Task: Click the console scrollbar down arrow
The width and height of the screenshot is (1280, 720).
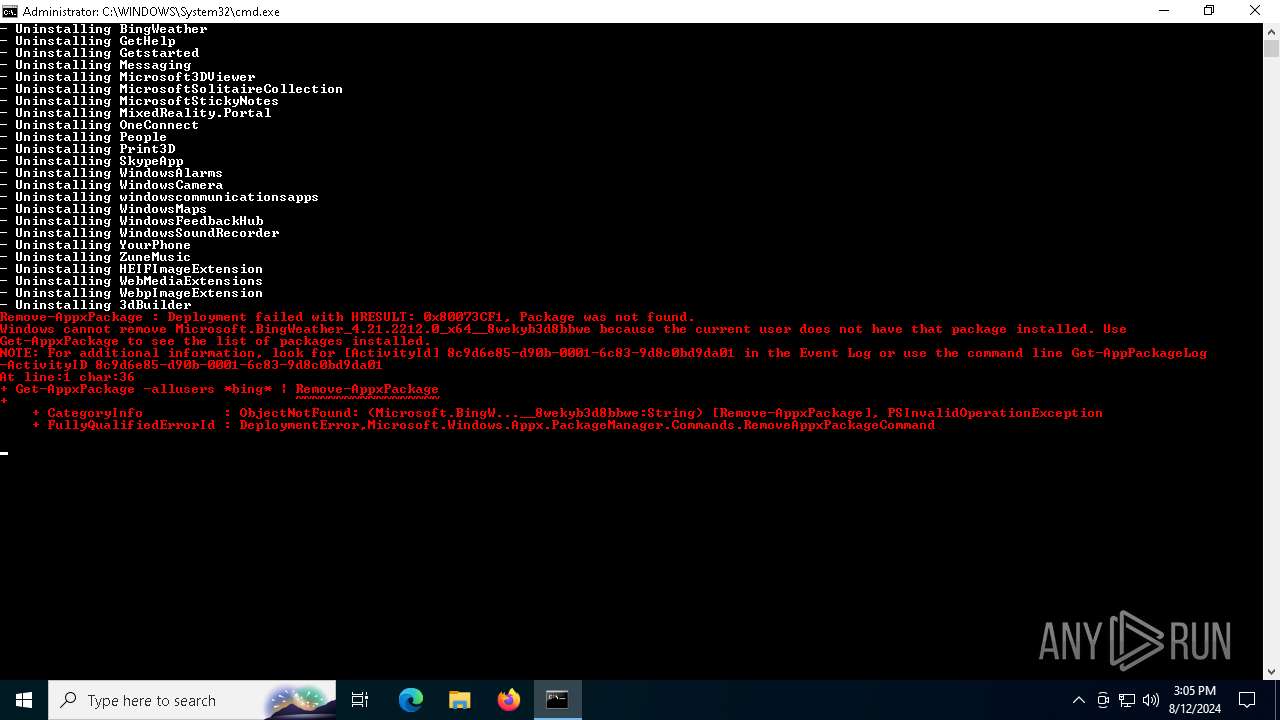Action: click(1271, 672)
